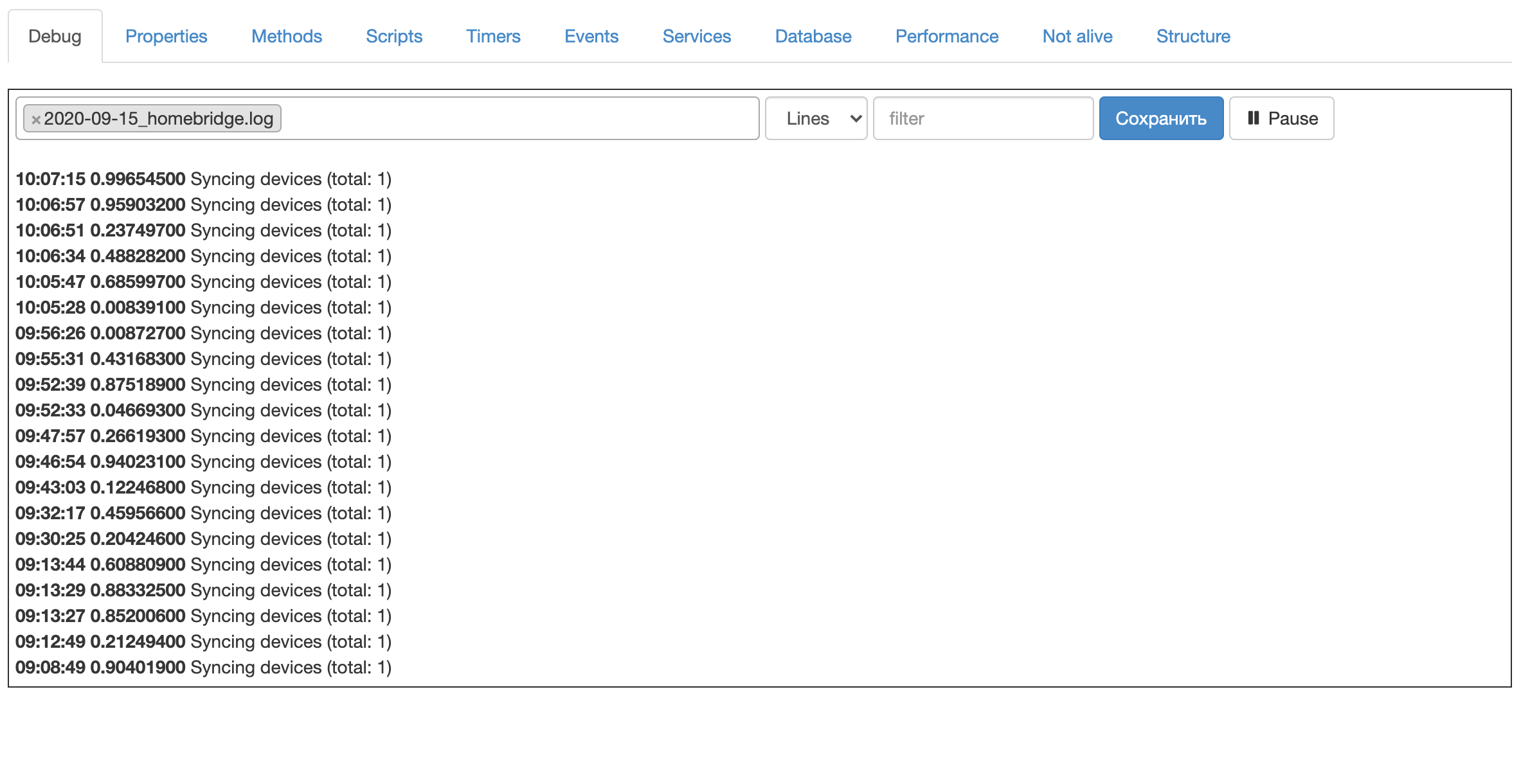Image resolution: width=1530 pixels, height=784 pixels.
Task: Click the filter input field
Action: tap(982, 118)
